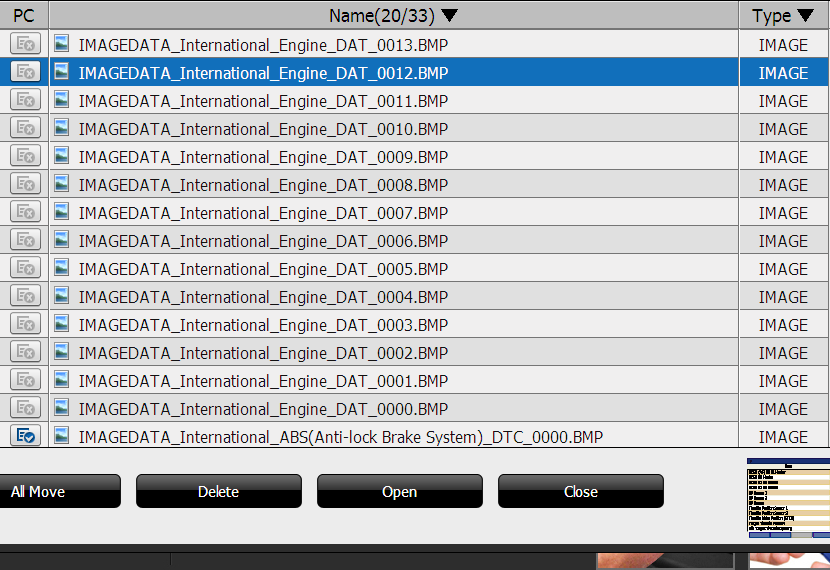Click IMAGE type cell of Engine_DAT_0000.BMP
830x570 pixels.
point(783,410)
